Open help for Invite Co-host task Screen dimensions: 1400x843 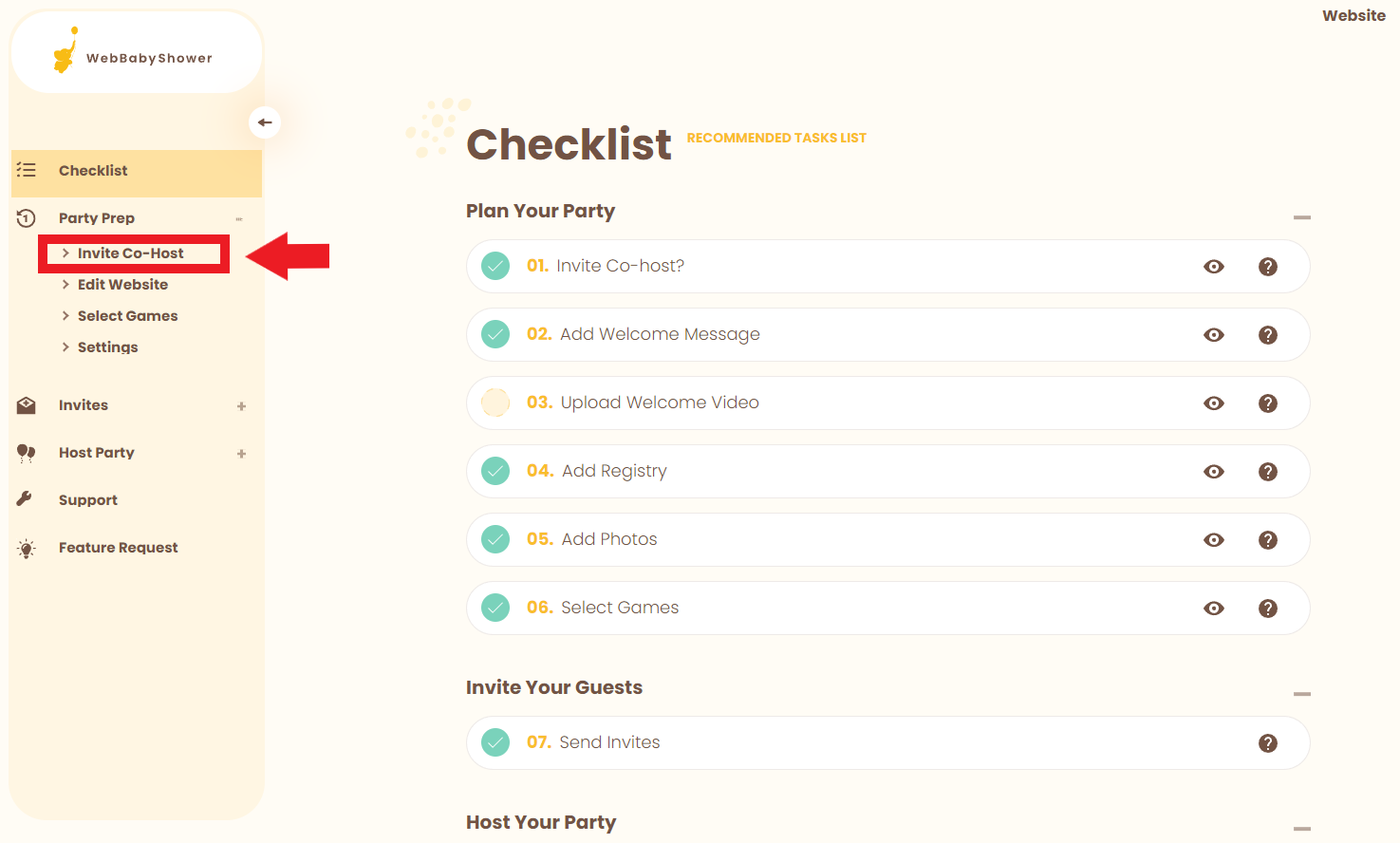click(x=1267, y=267)
